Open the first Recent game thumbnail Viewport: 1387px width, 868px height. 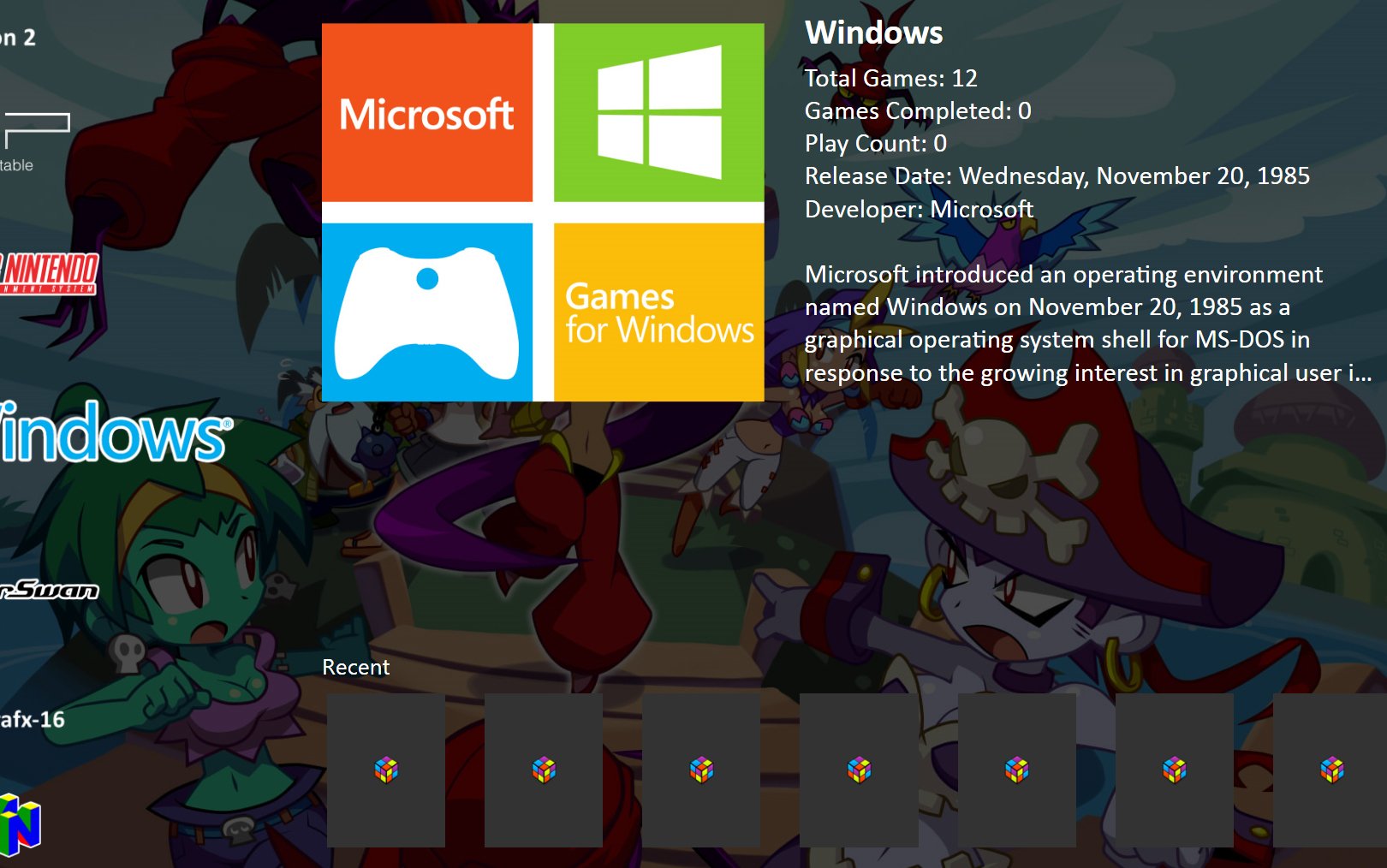pyautogui.click(x=386, y=770)
